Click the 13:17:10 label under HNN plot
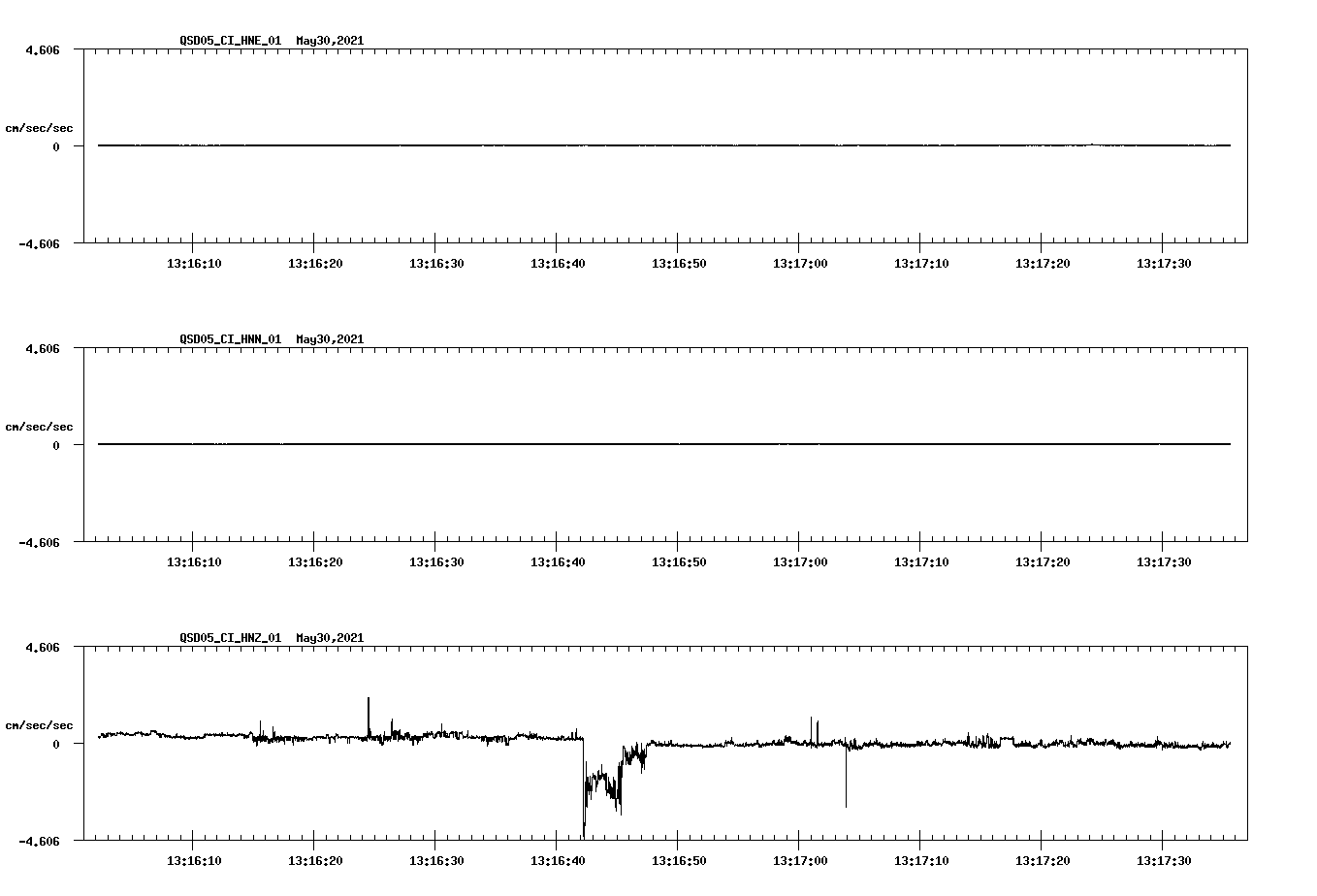The height and width of the screenshot is (896, 1317). [x=921, y=562]
